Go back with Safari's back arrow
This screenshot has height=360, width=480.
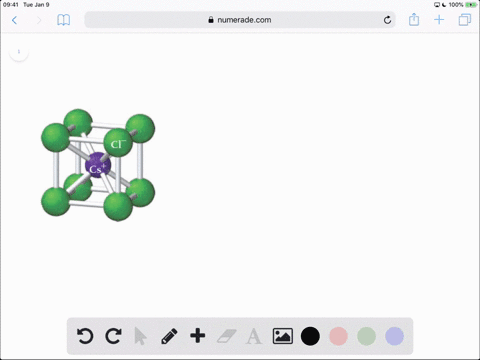coord(14,20)
